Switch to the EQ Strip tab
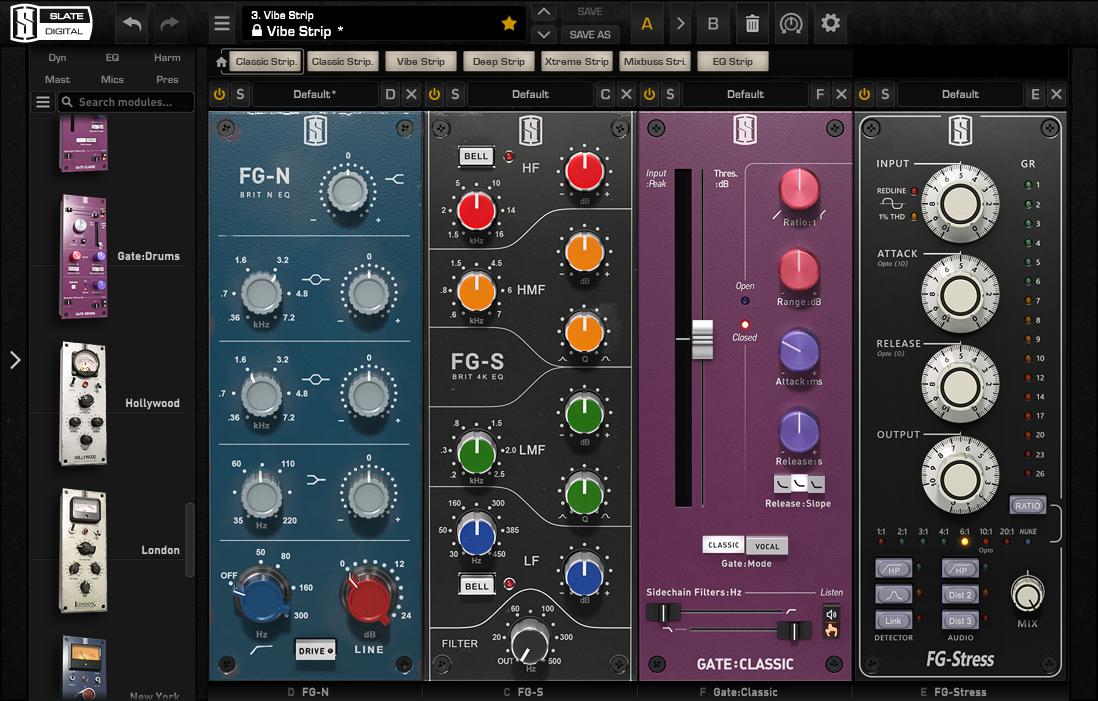 (732, 62)
